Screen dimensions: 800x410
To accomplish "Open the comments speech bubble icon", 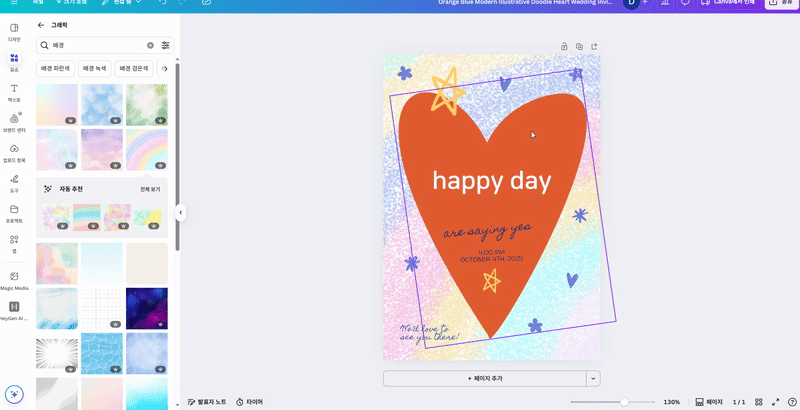I will pyautogui.click(x=686, y=3).
